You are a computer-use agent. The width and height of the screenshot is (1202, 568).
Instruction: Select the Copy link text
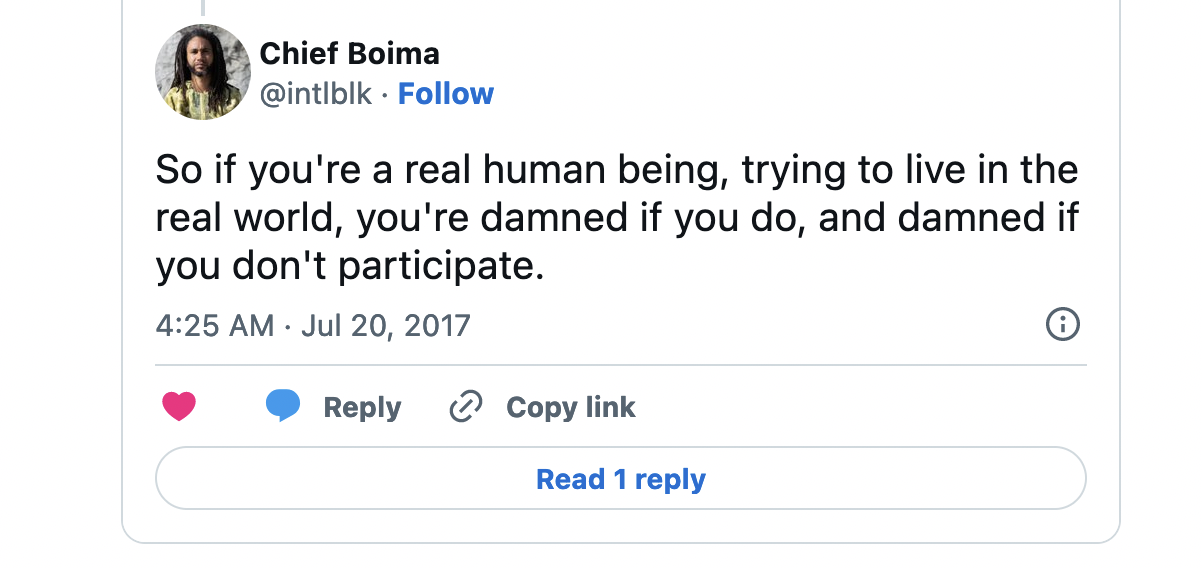pos(571,407)
